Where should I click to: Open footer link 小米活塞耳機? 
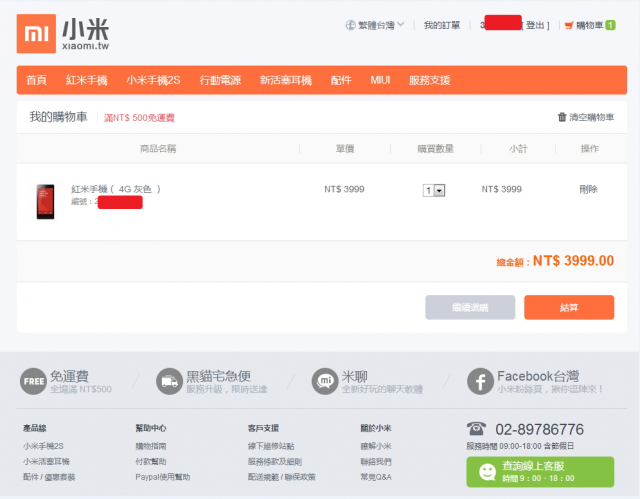47,461
